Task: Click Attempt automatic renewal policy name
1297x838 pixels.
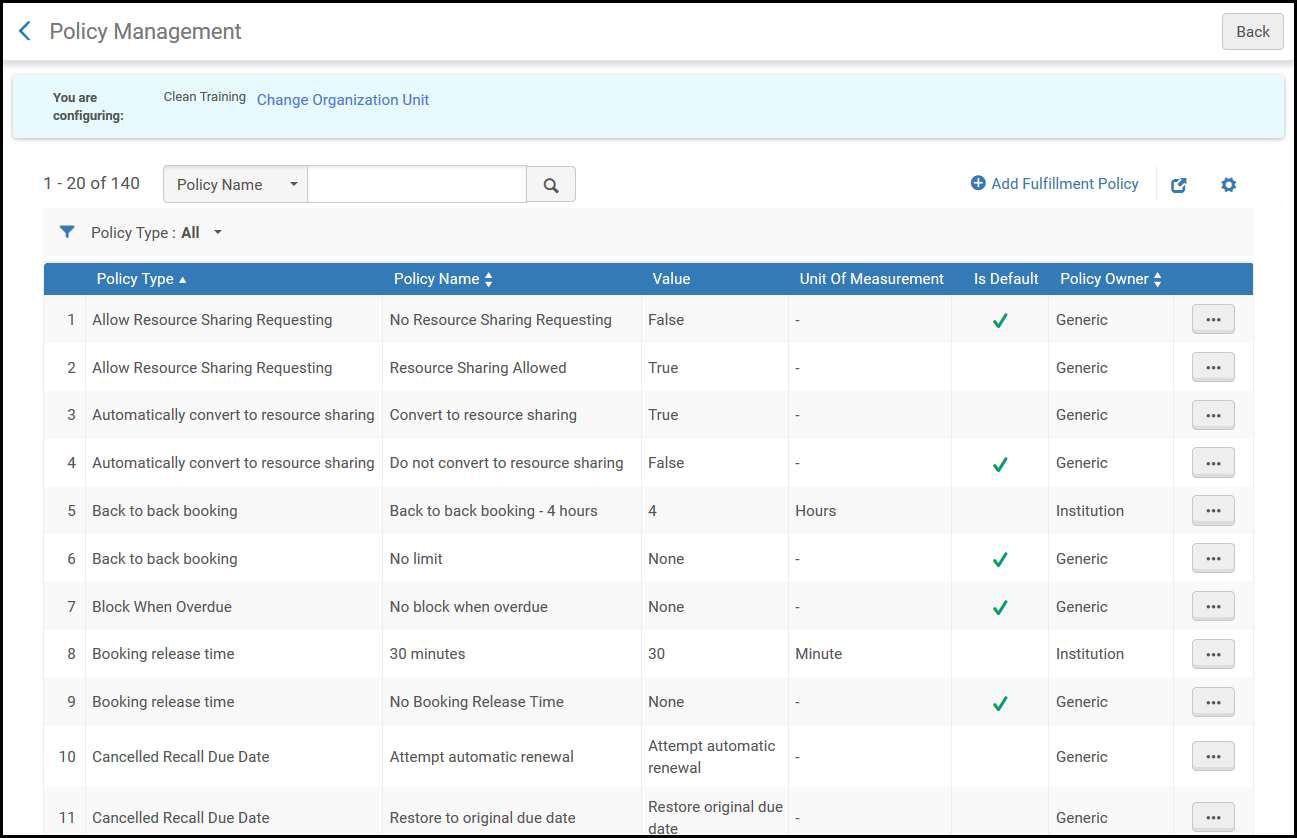Action: pos(481,757)
